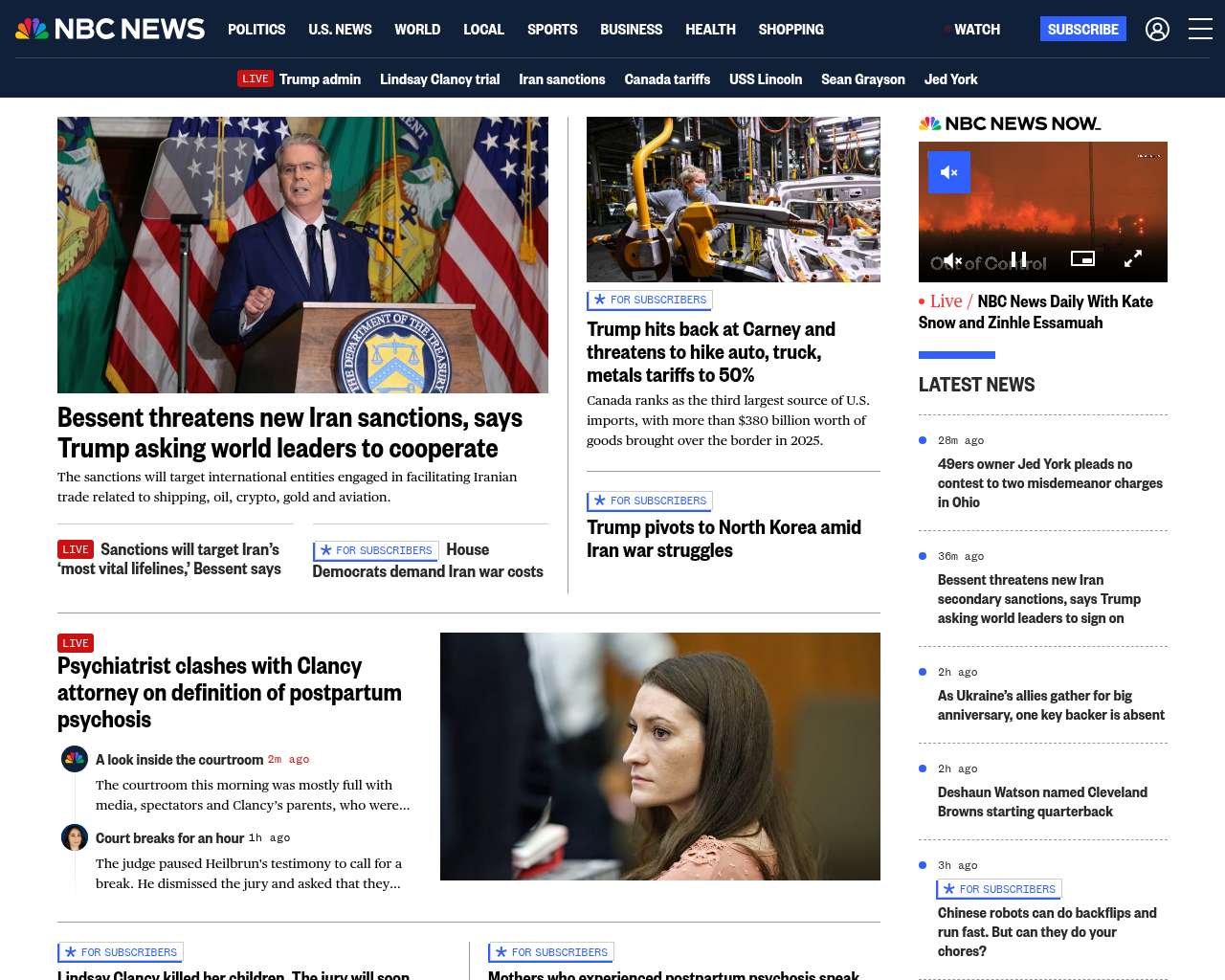Click the '2m ago' courtroom update timestamp
The image size is (1225, 980).
[x=288, y=760]
